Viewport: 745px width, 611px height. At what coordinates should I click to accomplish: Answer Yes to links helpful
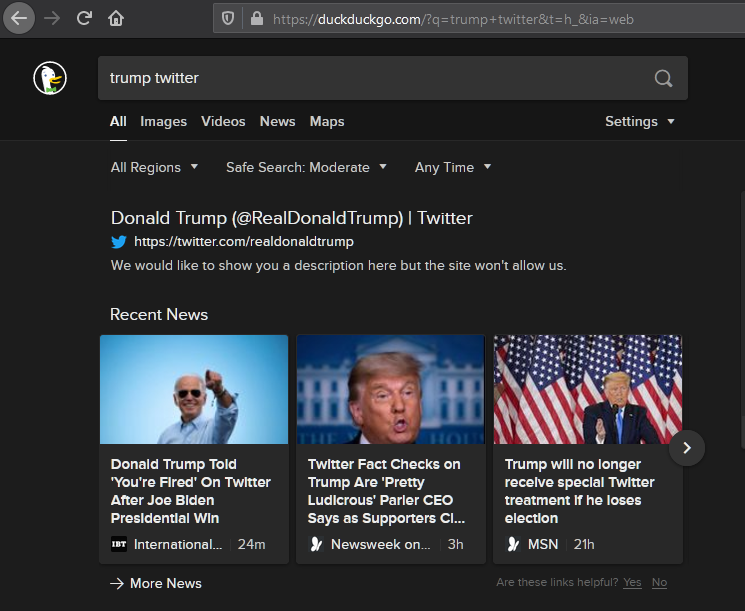tap(632, 582)
